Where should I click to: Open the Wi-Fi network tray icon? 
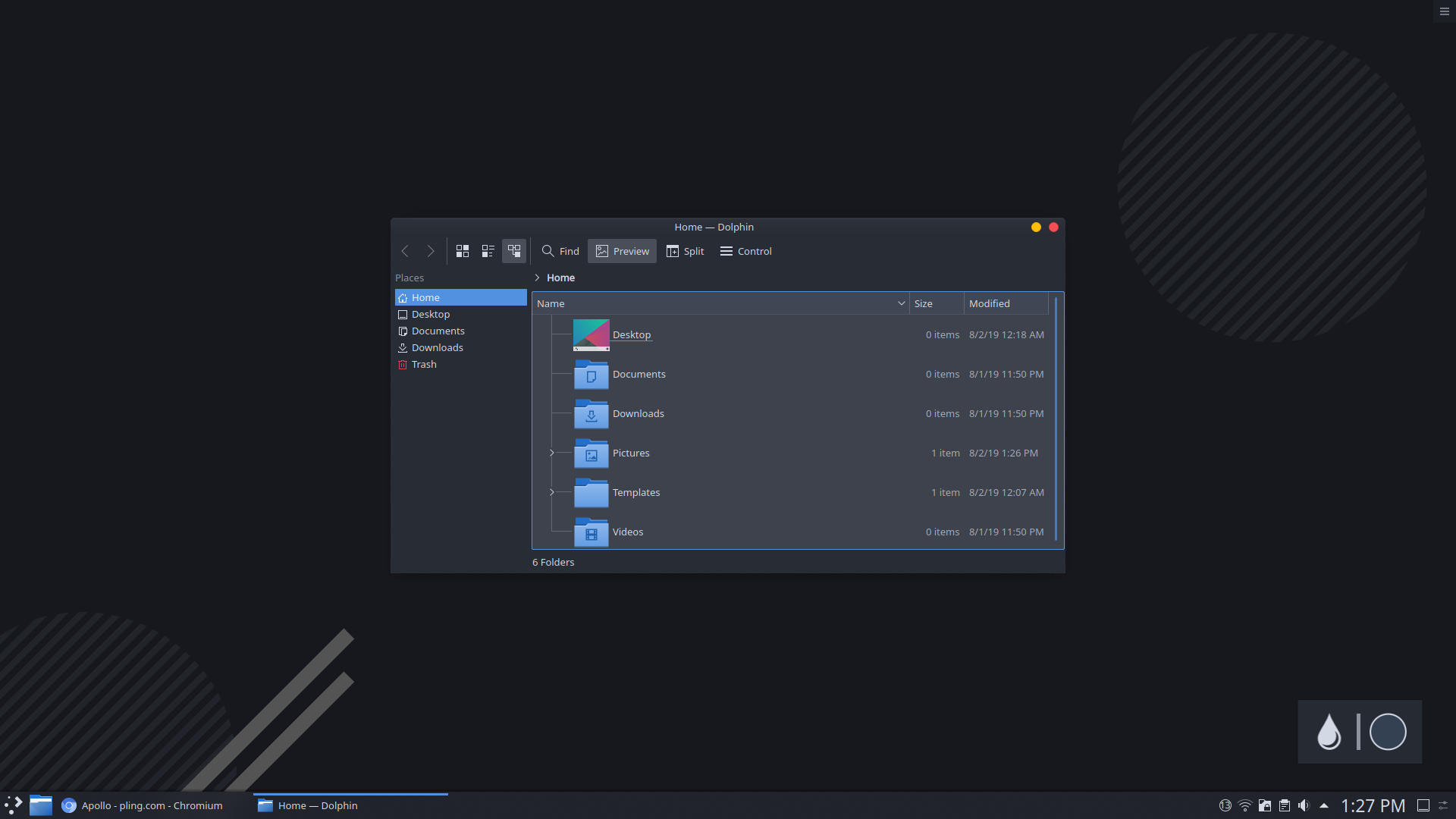point(1244,805)
